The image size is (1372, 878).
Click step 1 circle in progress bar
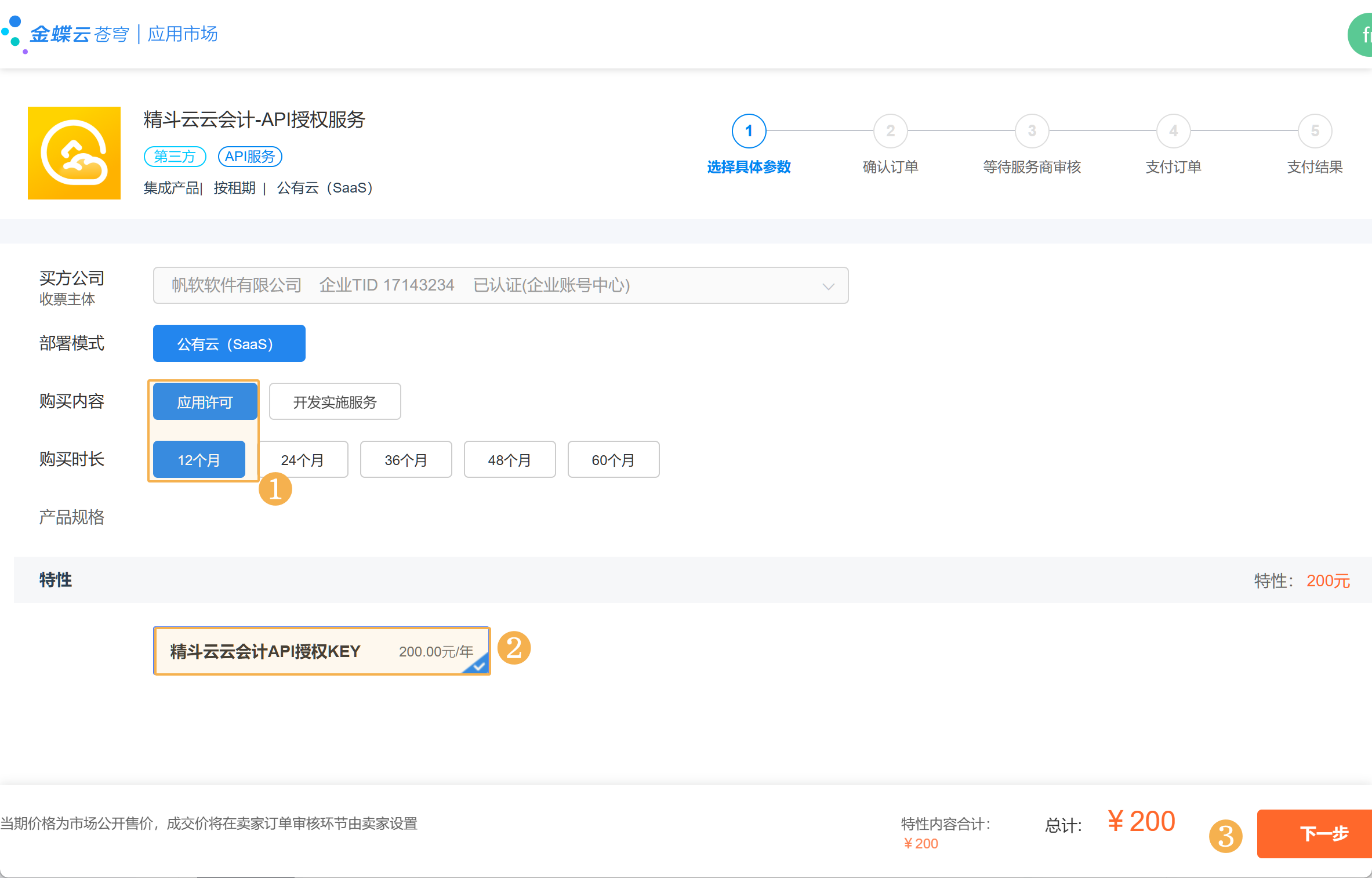pos(749,131)
